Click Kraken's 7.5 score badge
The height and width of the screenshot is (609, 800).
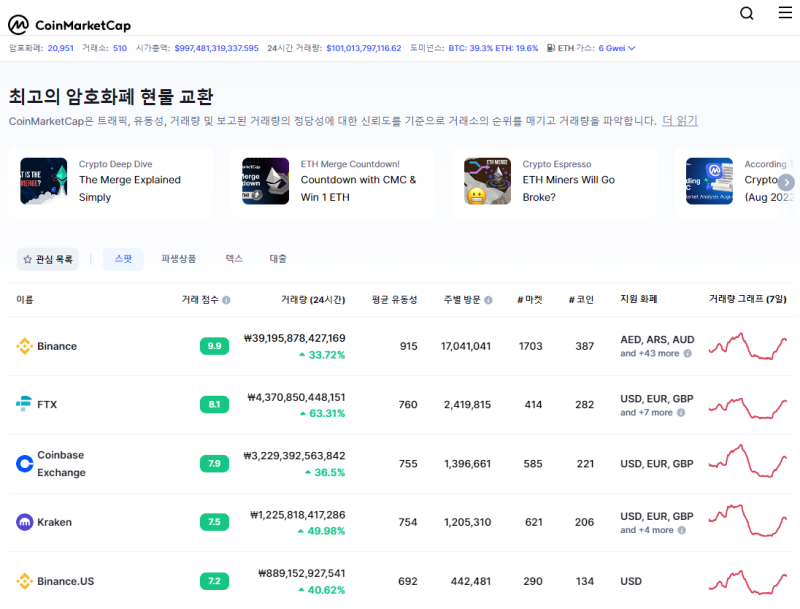(214, 522)
